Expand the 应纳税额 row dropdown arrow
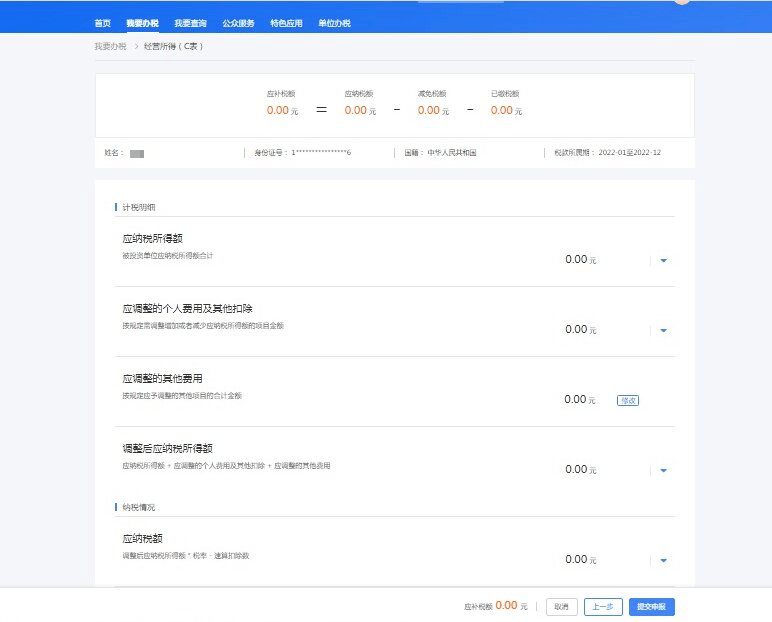Image resolution: width=772 pixels, height=622 pixels. coord(663,560)
